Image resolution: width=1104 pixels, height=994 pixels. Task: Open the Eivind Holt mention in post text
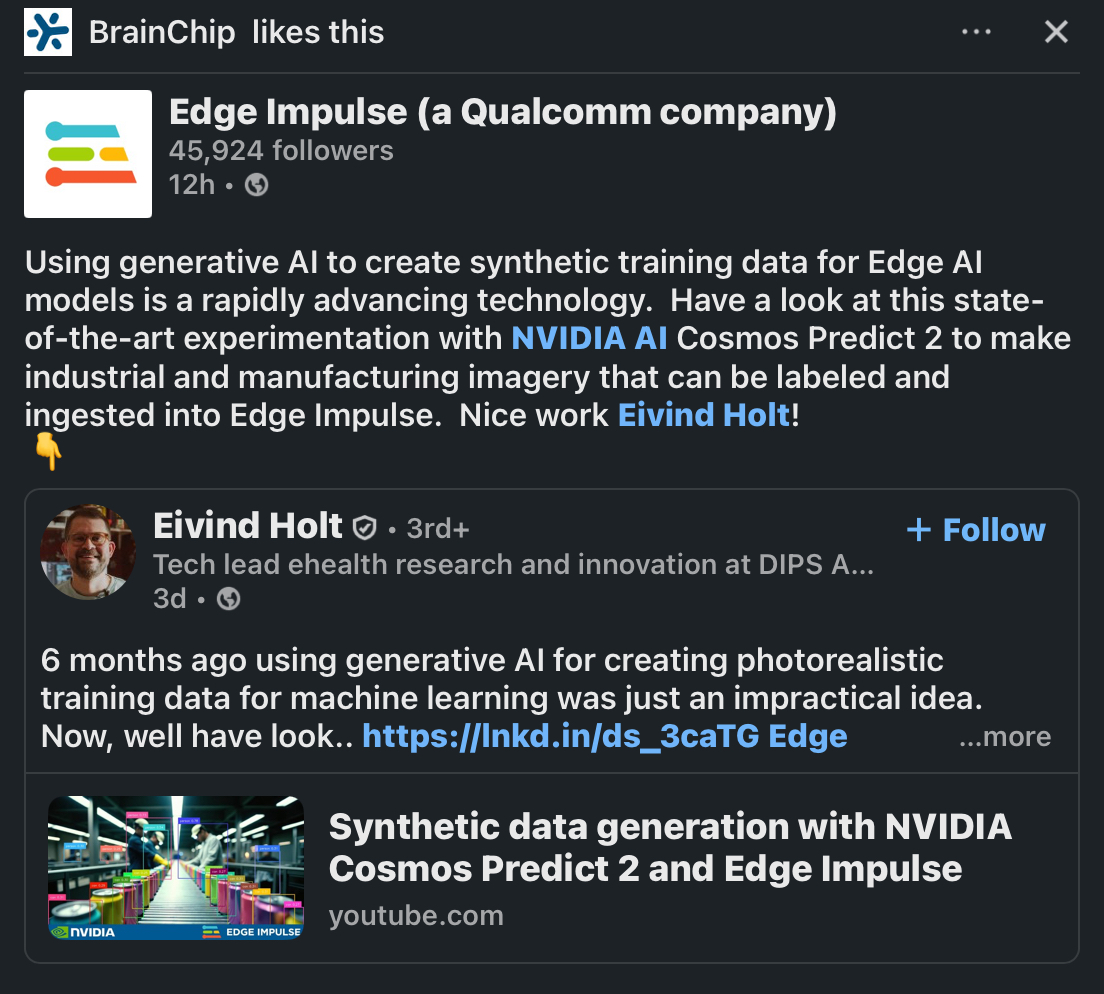tap(704, 415)
